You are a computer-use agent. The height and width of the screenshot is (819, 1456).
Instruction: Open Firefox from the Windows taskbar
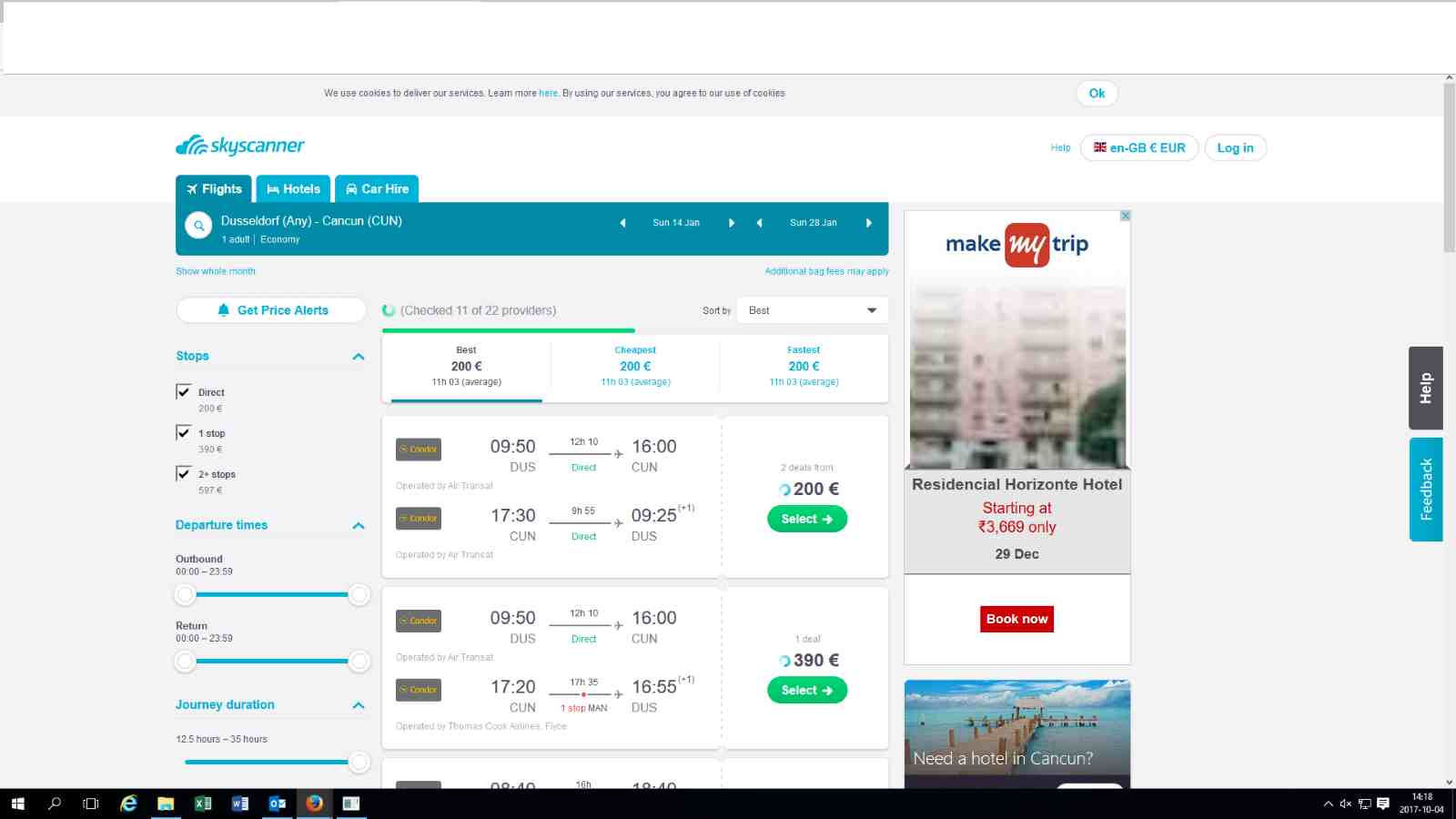coord(314,804)
